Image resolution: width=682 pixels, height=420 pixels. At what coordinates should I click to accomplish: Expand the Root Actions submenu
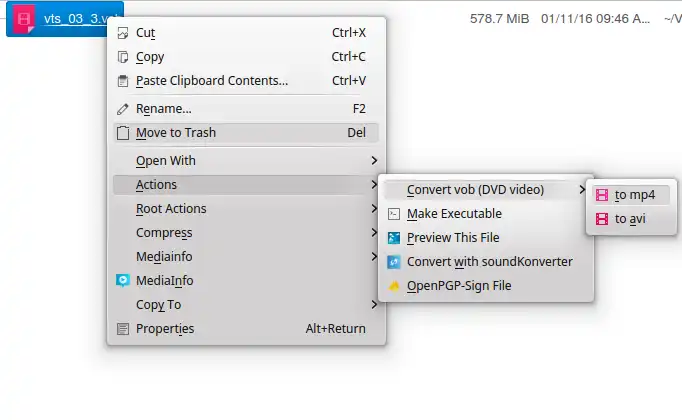(374, 209)
